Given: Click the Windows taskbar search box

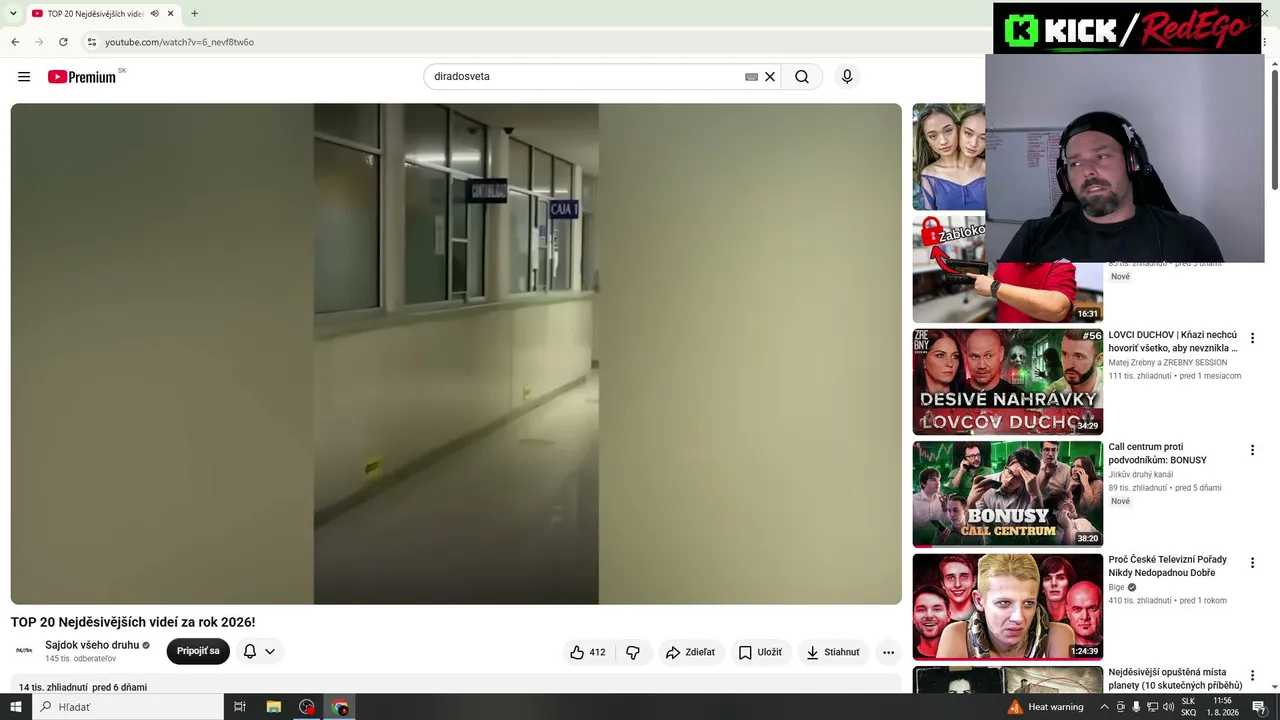Looking at the screenshot, I should coord(128,707).
